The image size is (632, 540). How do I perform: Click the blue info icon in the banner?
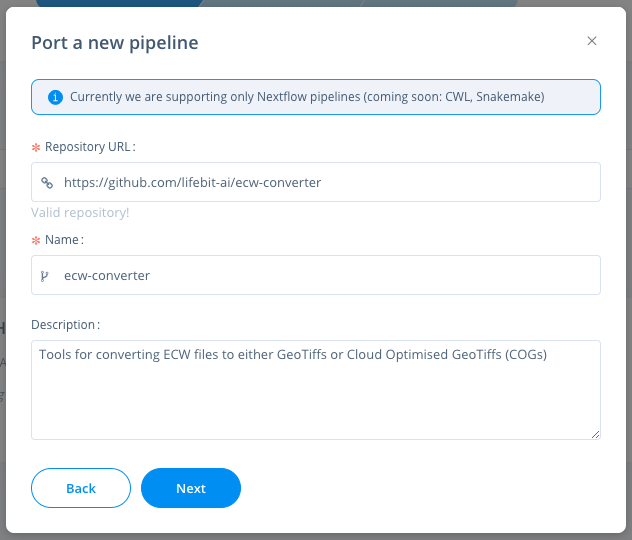55,97
